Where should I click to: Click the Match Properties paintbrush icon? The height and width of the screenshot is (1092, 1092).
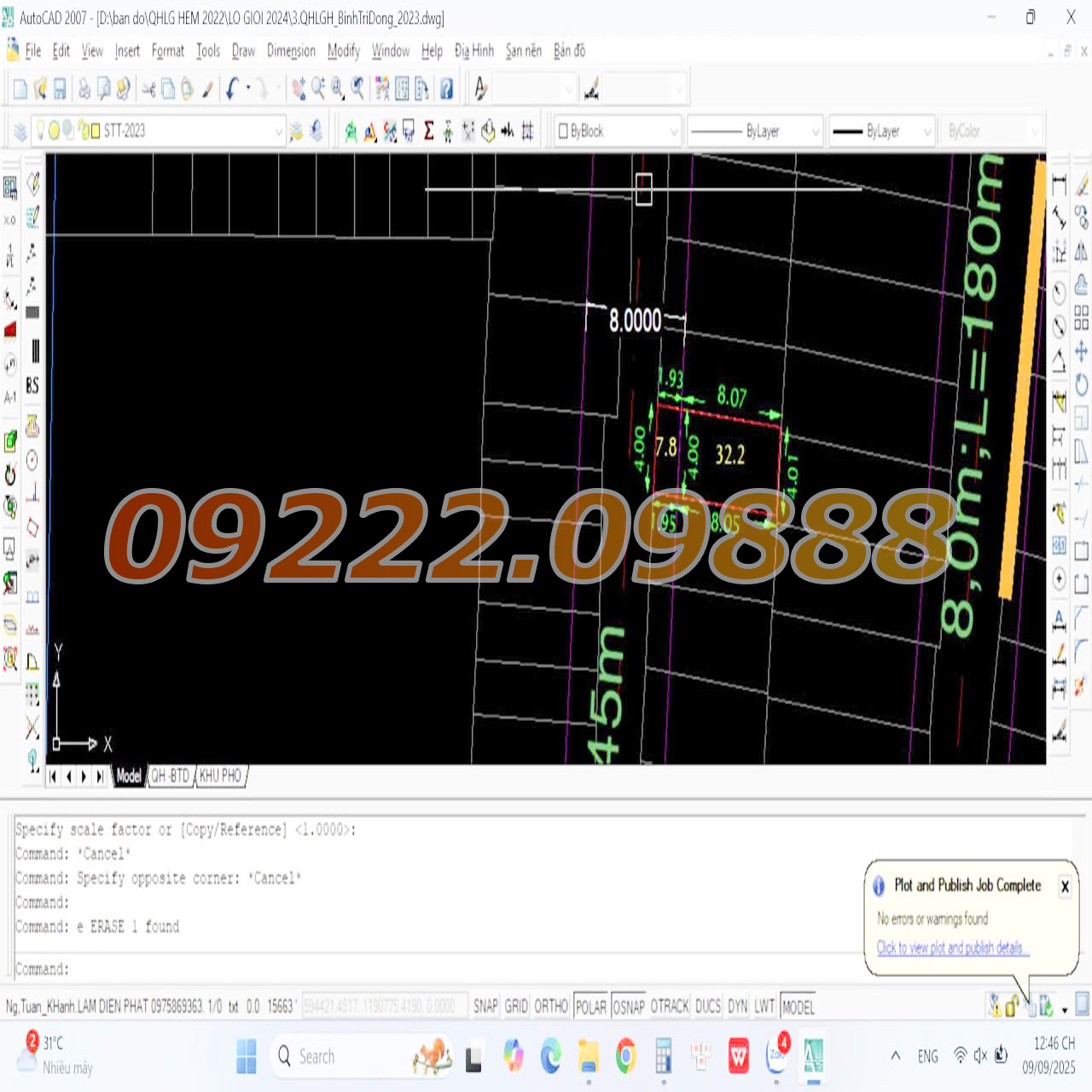tap(207, 89)
